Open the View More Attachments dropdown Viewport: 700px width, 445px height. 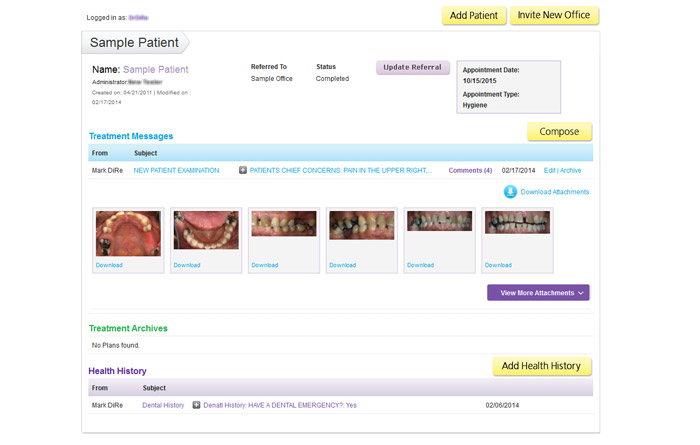[x=537, y=293]
